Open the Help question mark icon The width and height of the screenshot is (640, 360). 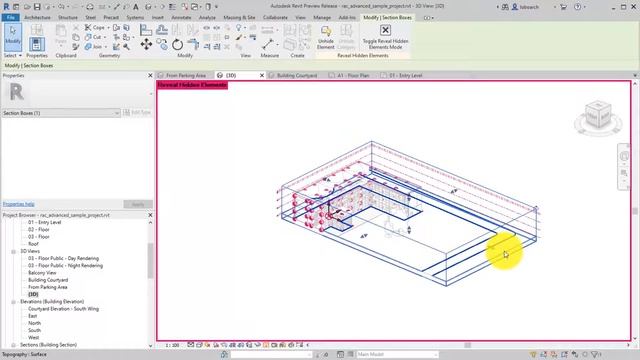pos(578,7)
